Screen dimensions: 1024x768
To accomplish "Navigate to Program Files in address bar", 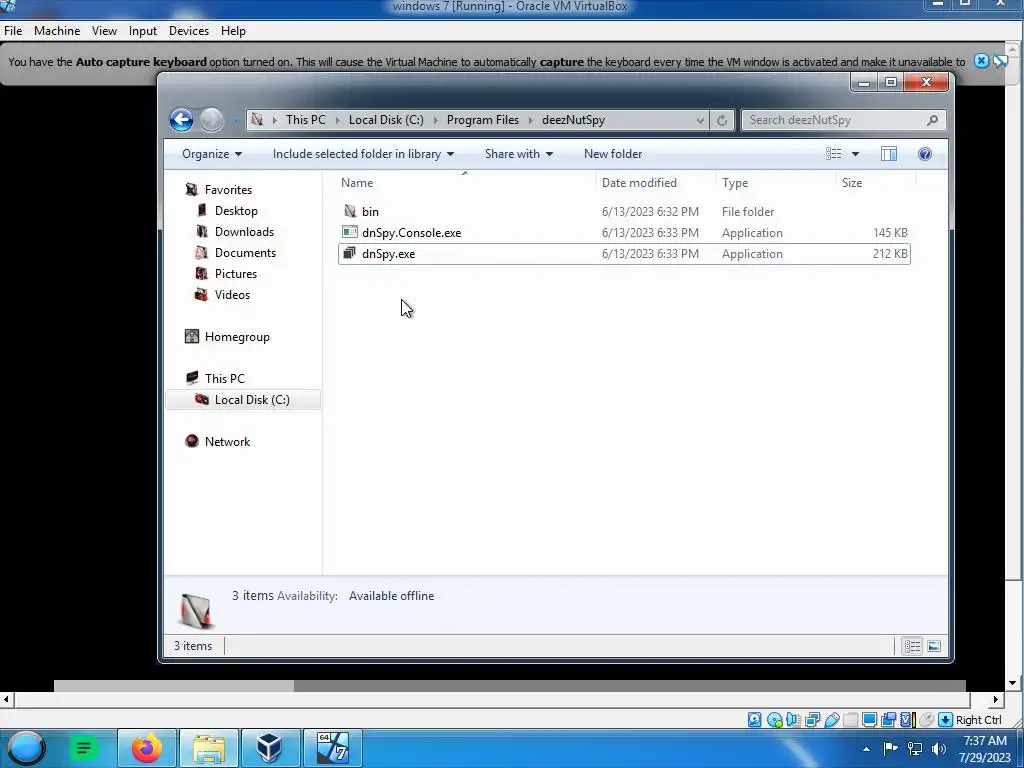I will 483,120.
